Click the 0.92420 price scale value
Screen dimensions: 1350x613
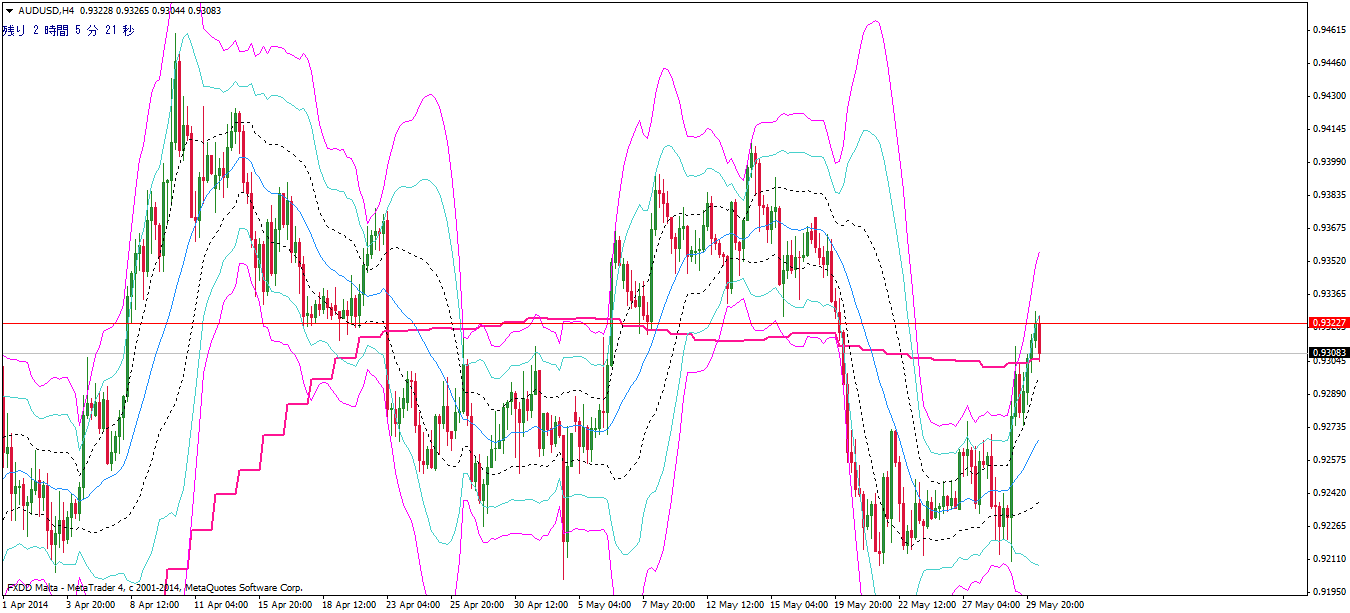pyautogui.click(x=1329, y=493)
